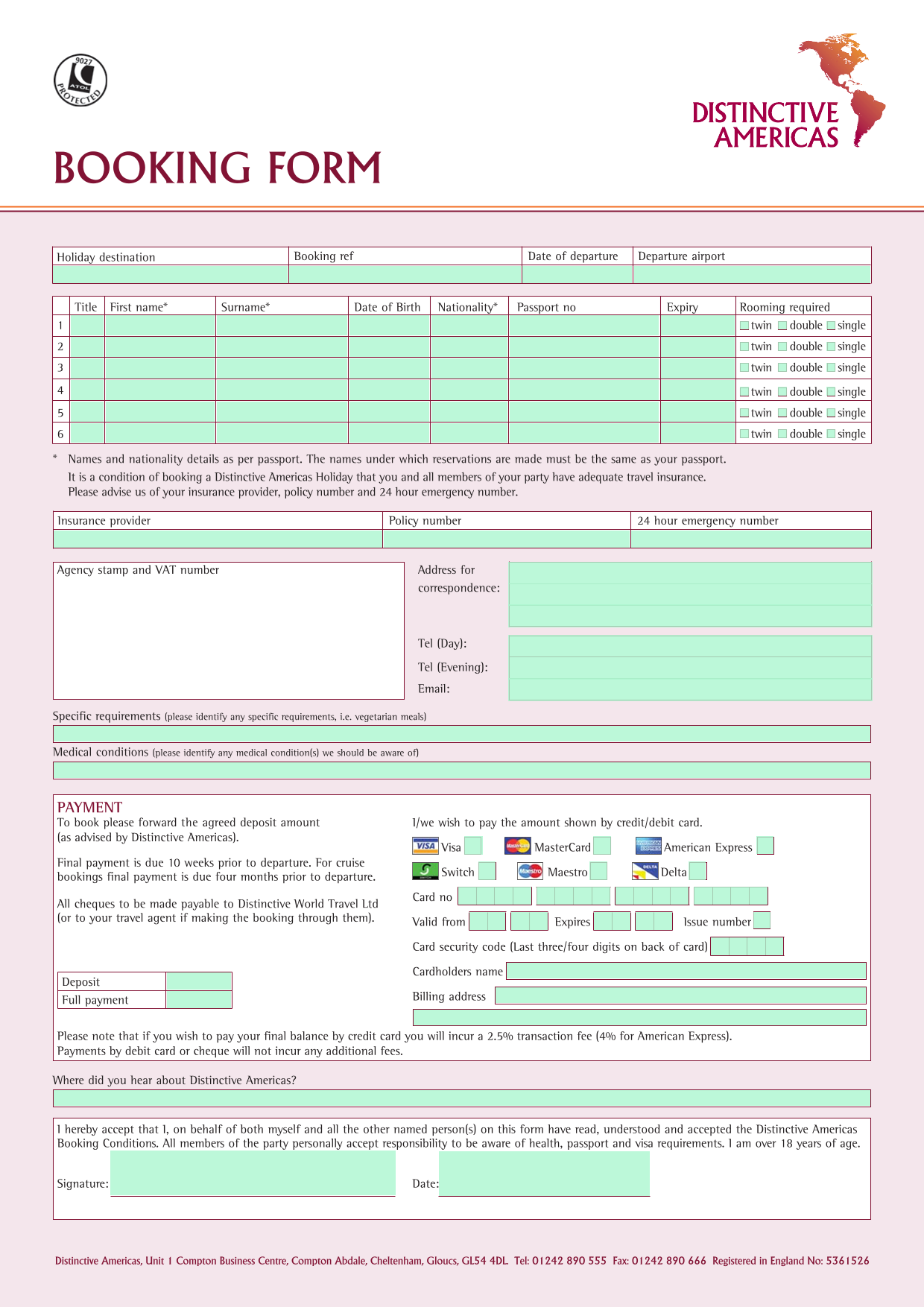Tick the single checkbox for passenger 6
Screen dimensions: 924x1307
click(x=831, y=434)
